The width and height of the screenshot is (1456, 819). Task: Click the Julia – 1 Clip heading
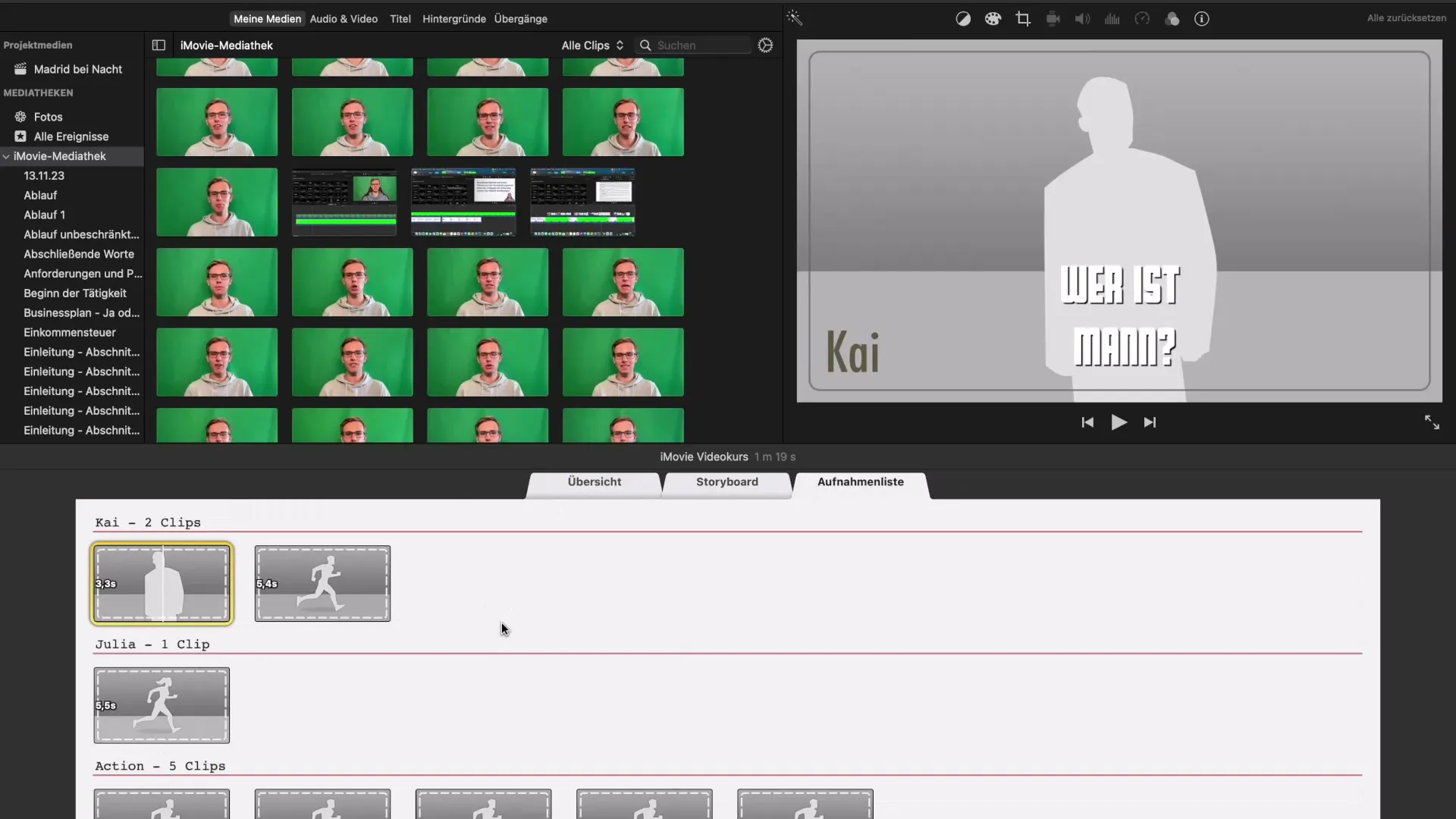click(152, 645)
